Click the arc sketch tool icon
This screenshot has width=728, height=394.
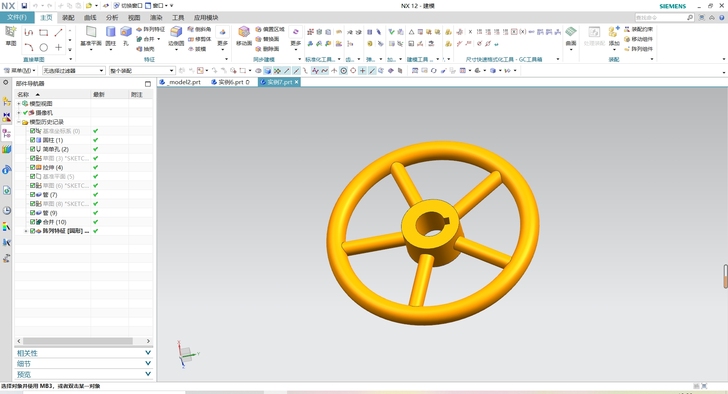click(x=29, y=47)
